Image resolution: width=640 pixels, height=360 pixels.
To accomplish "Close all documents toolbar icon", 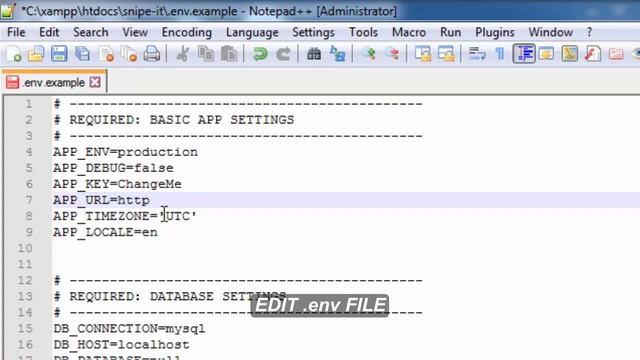I will click(129, 54).
